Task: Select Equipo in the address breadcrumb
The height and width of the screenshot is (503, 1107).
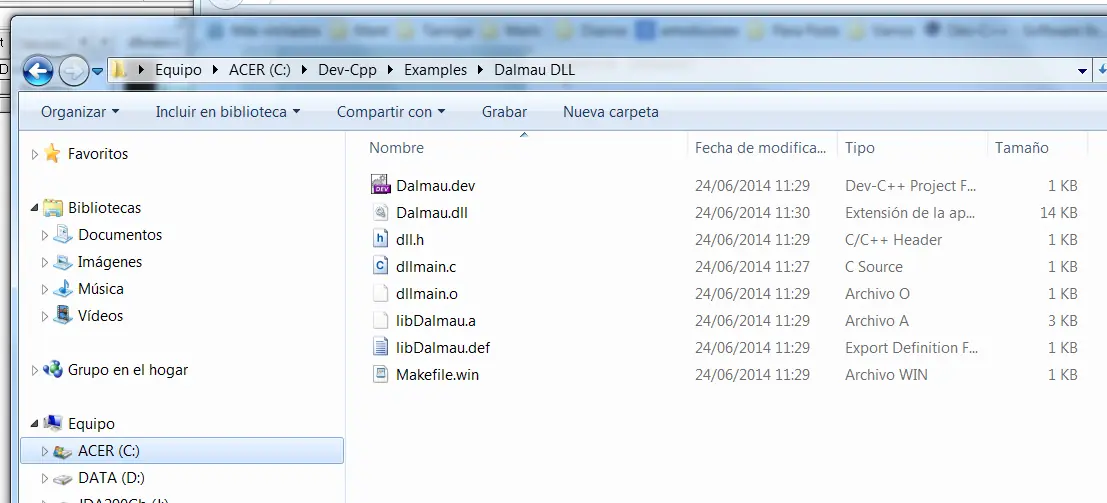Action: click(178, 70)
